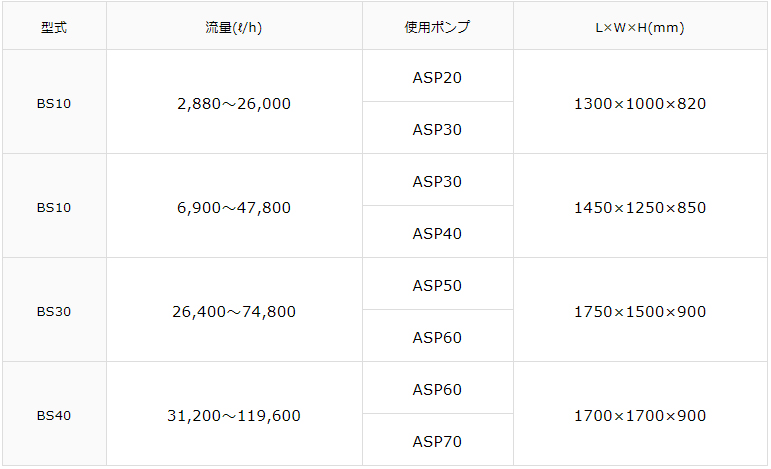771x469 pixels.
Task: Click the 流量(ℓ/h) column header
Action: (x=233, y=28)
